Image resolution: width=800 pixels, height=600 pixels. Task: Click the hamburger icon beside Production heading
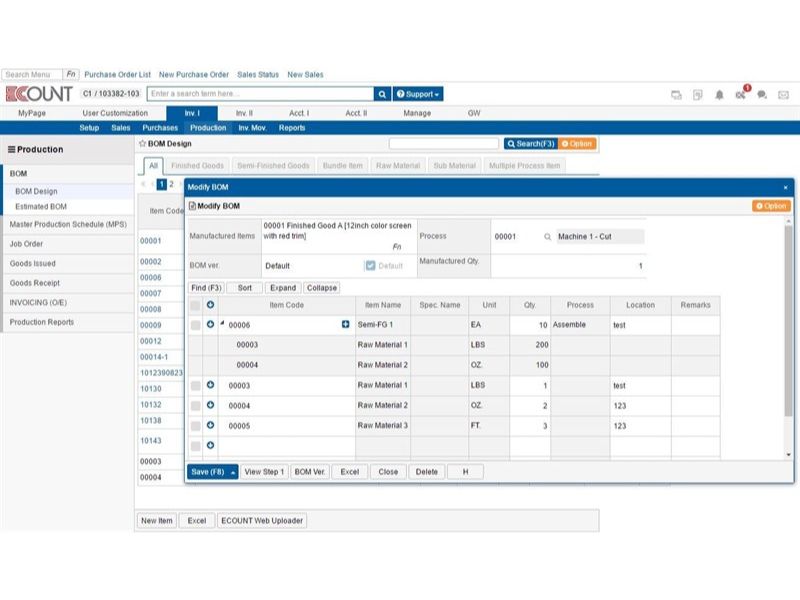[x=11, y=149]
